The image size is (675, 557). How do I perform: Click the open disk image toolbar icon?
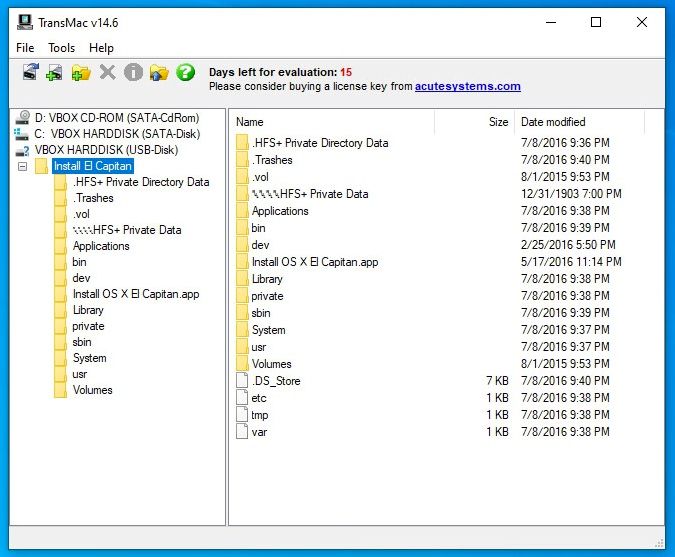tap(55, 73)
